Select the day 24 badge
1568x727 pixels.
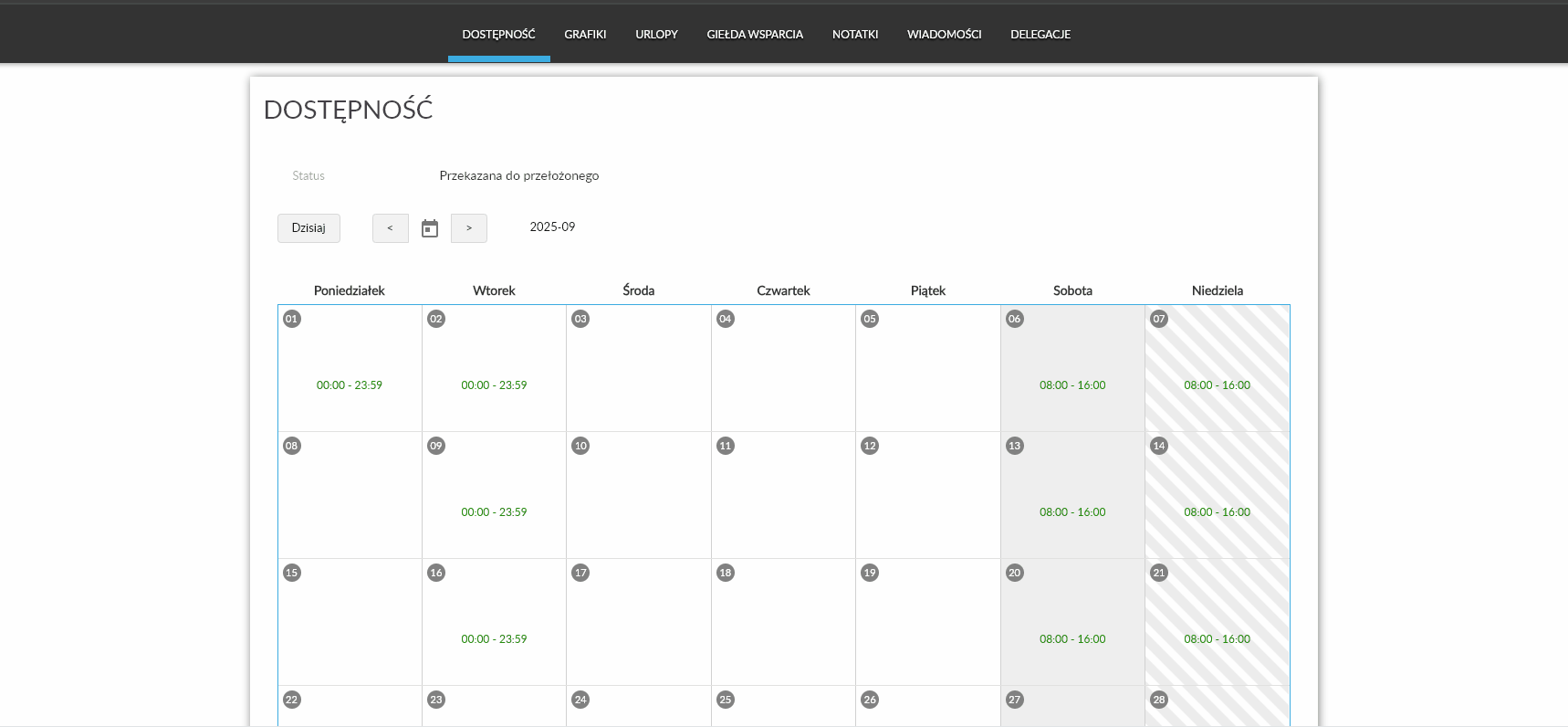point(580,700)
